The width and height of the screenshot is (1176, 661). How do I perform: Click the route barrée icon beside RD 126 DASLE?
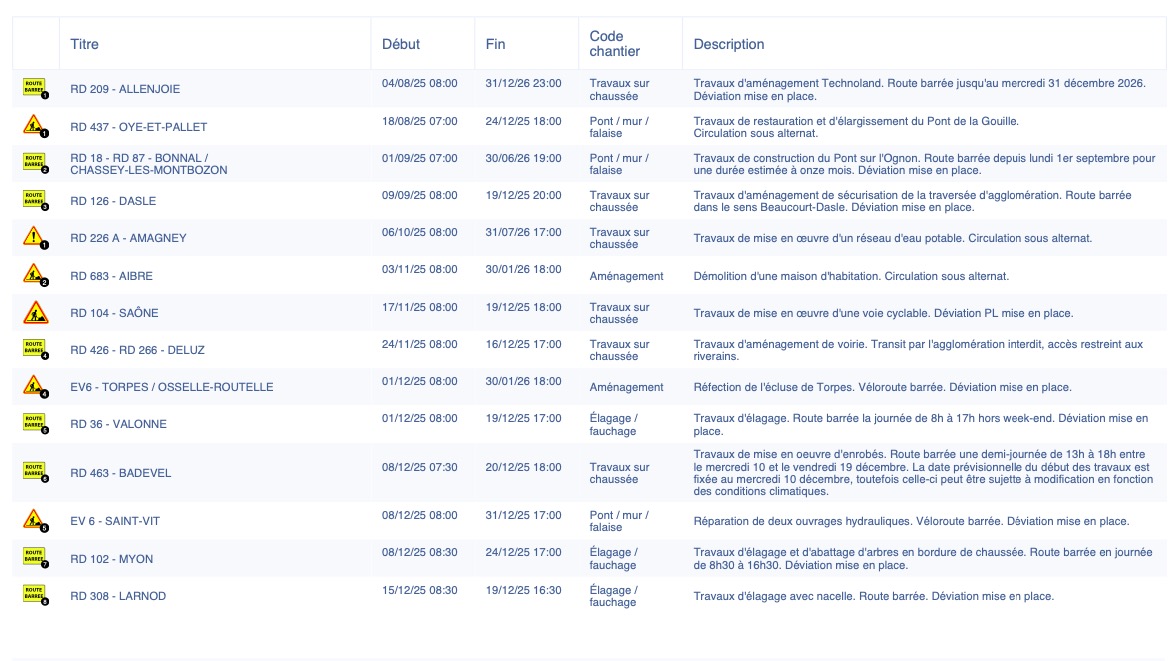point(35,200)
